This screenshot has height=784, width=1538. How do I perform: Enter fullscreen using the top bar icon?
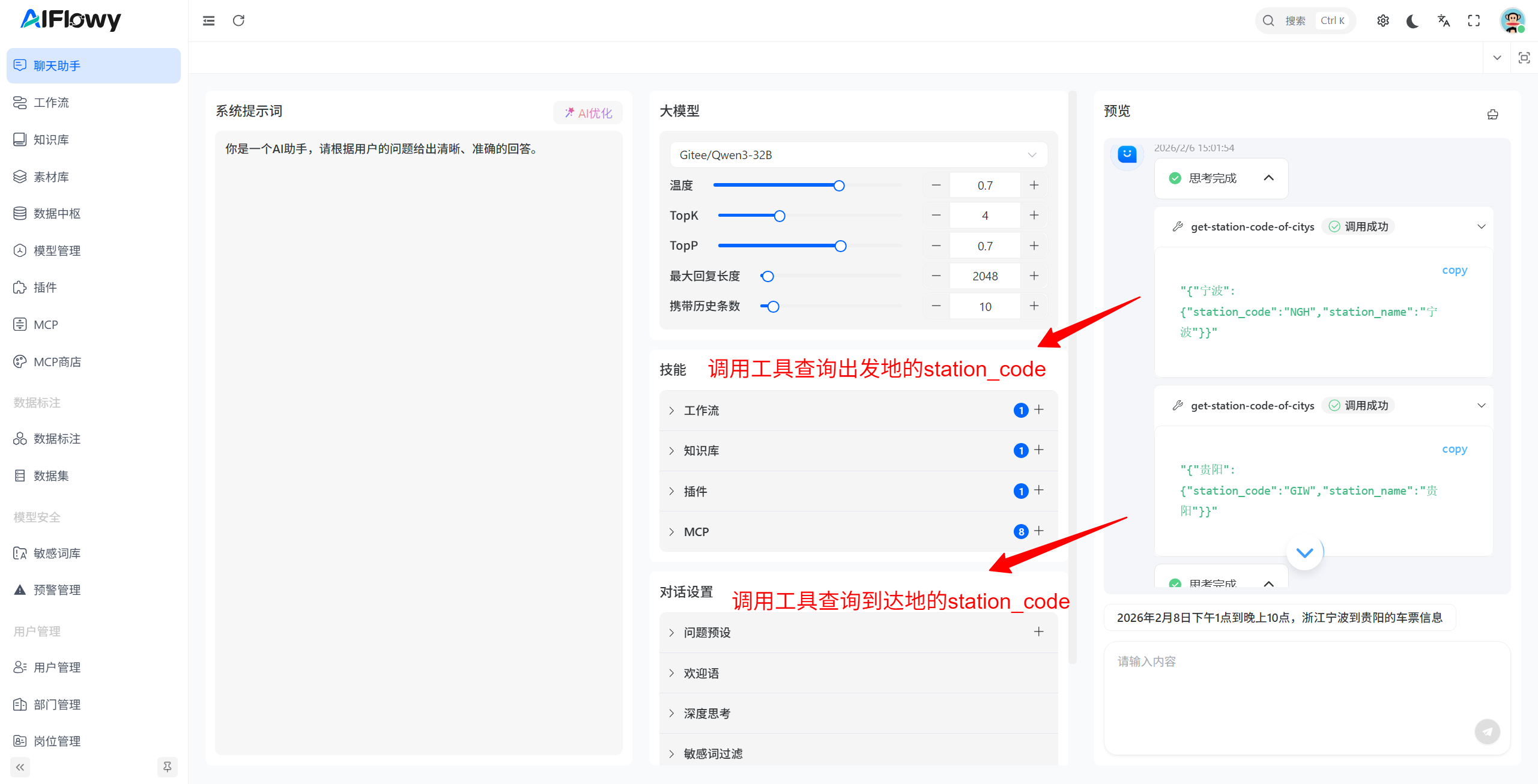tap(1474, 21)
